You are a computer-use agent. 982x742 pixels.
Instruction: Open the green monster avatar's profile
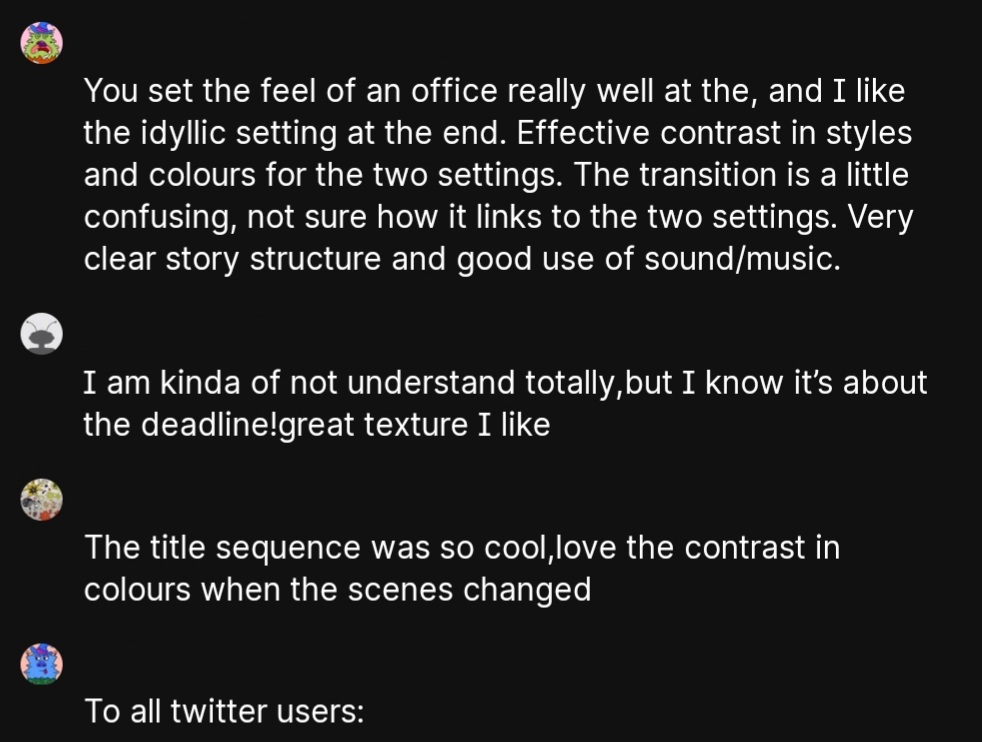coord(41,43)
